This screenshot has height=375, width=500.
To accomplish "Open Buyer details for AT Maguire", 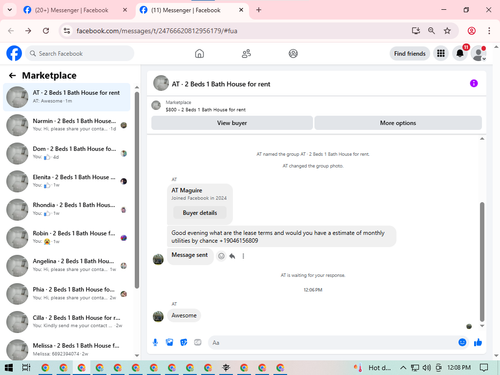I will coord(200,213).
